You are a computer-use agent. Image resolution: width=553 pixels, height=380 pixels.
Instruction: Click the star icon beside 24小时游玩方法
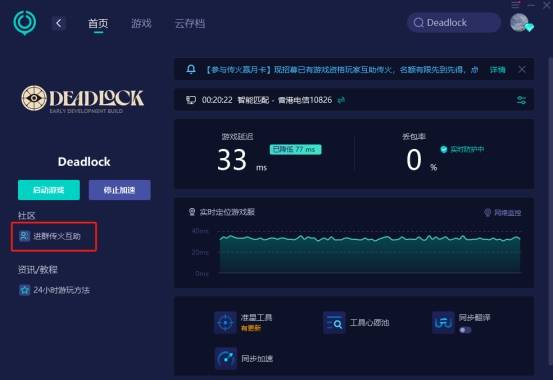pyautogui.click(x=24, y=290)
